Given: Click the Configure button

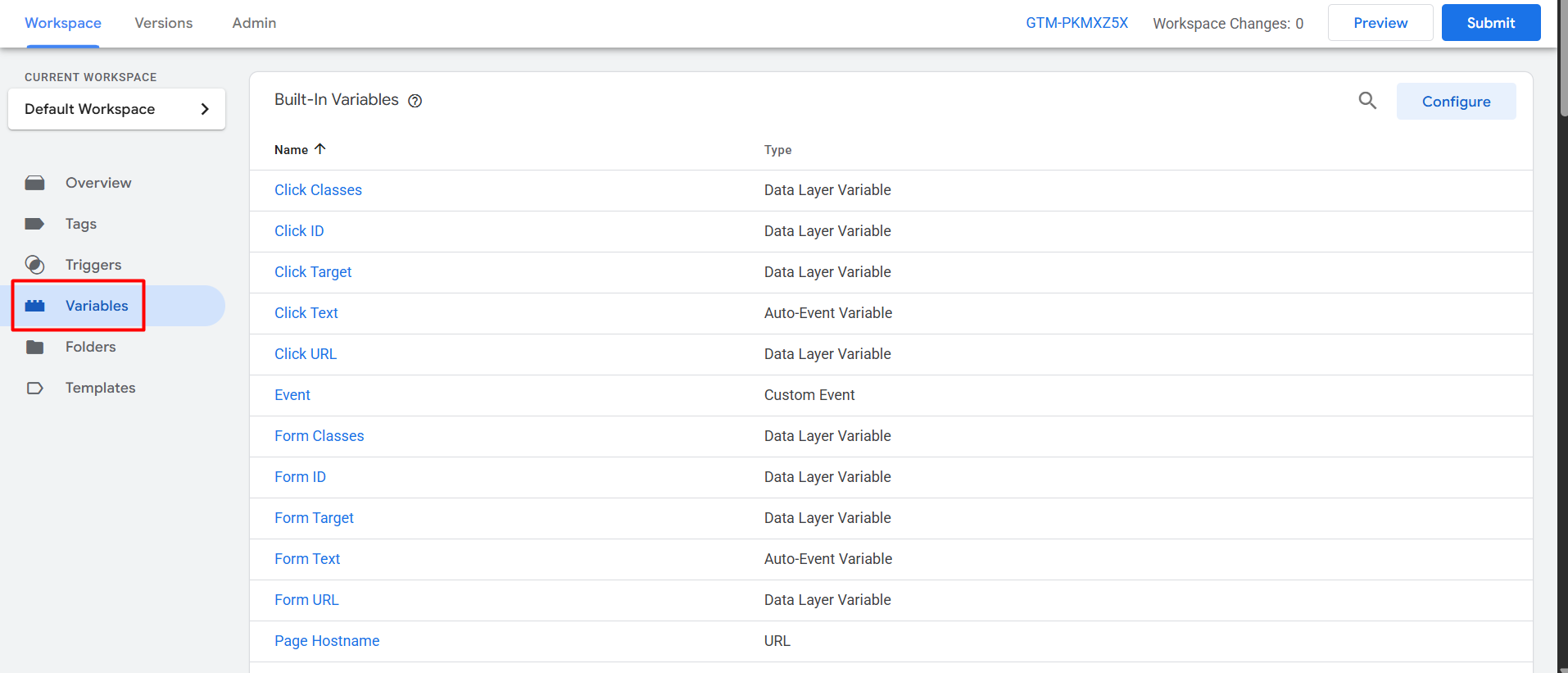Looking at the screenshot, I should (1456, 102).
